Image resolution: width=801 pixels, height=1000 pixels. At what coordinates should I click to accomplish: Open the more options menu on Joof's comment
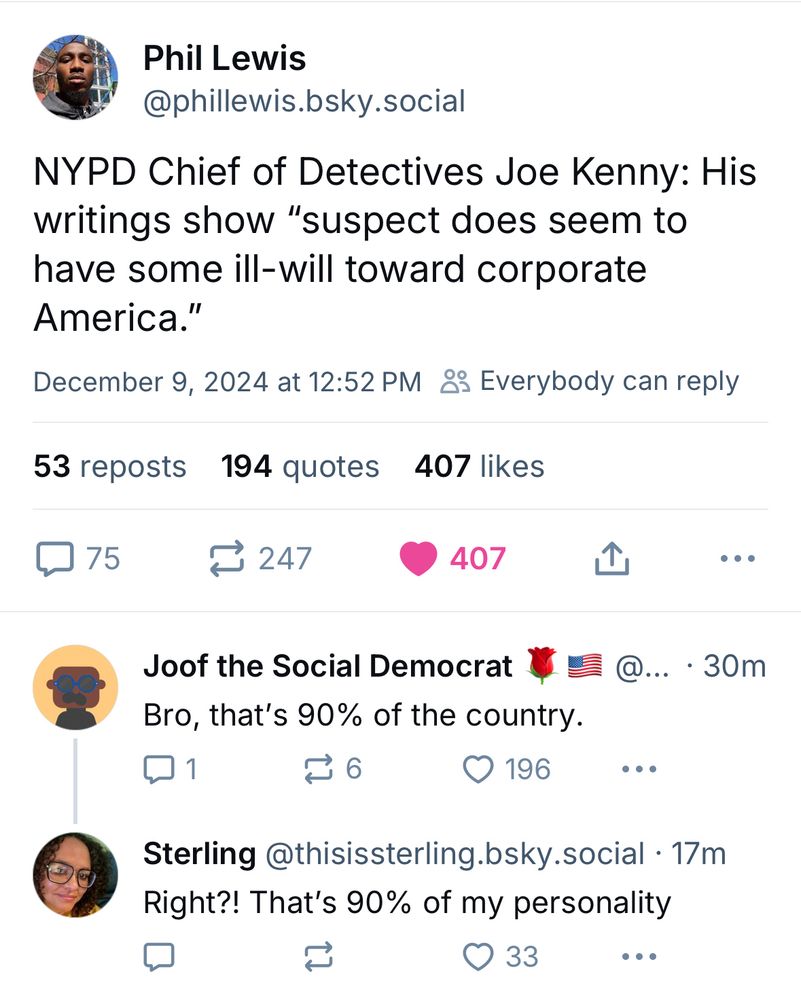pos(638,768)
